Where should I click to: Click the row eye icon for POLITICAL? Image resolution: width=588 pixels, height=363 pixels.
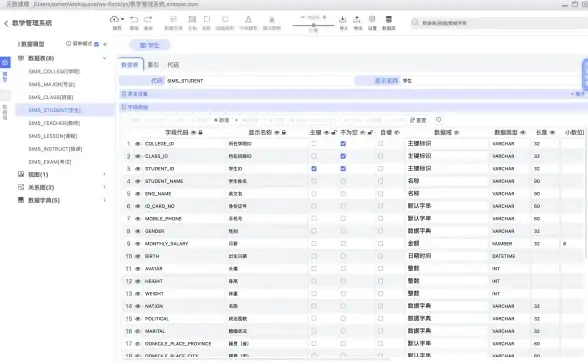(x=138, y=319)
